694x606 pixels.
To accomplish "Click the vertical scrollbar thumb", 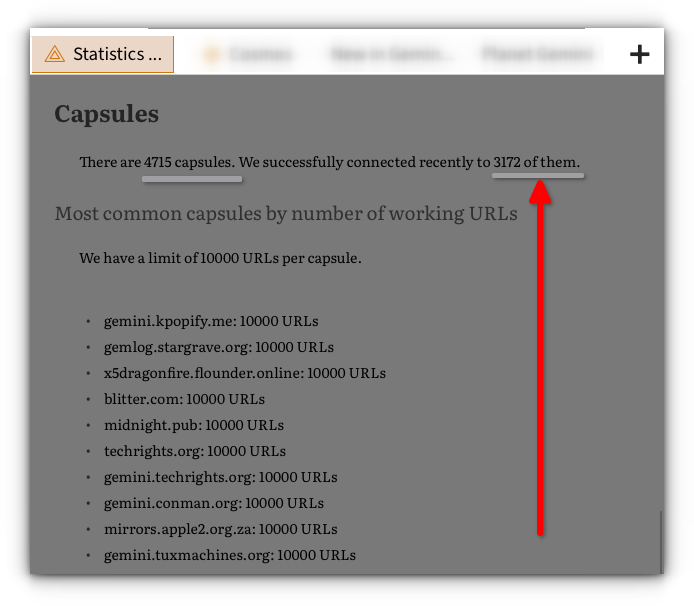I will 661,543.
